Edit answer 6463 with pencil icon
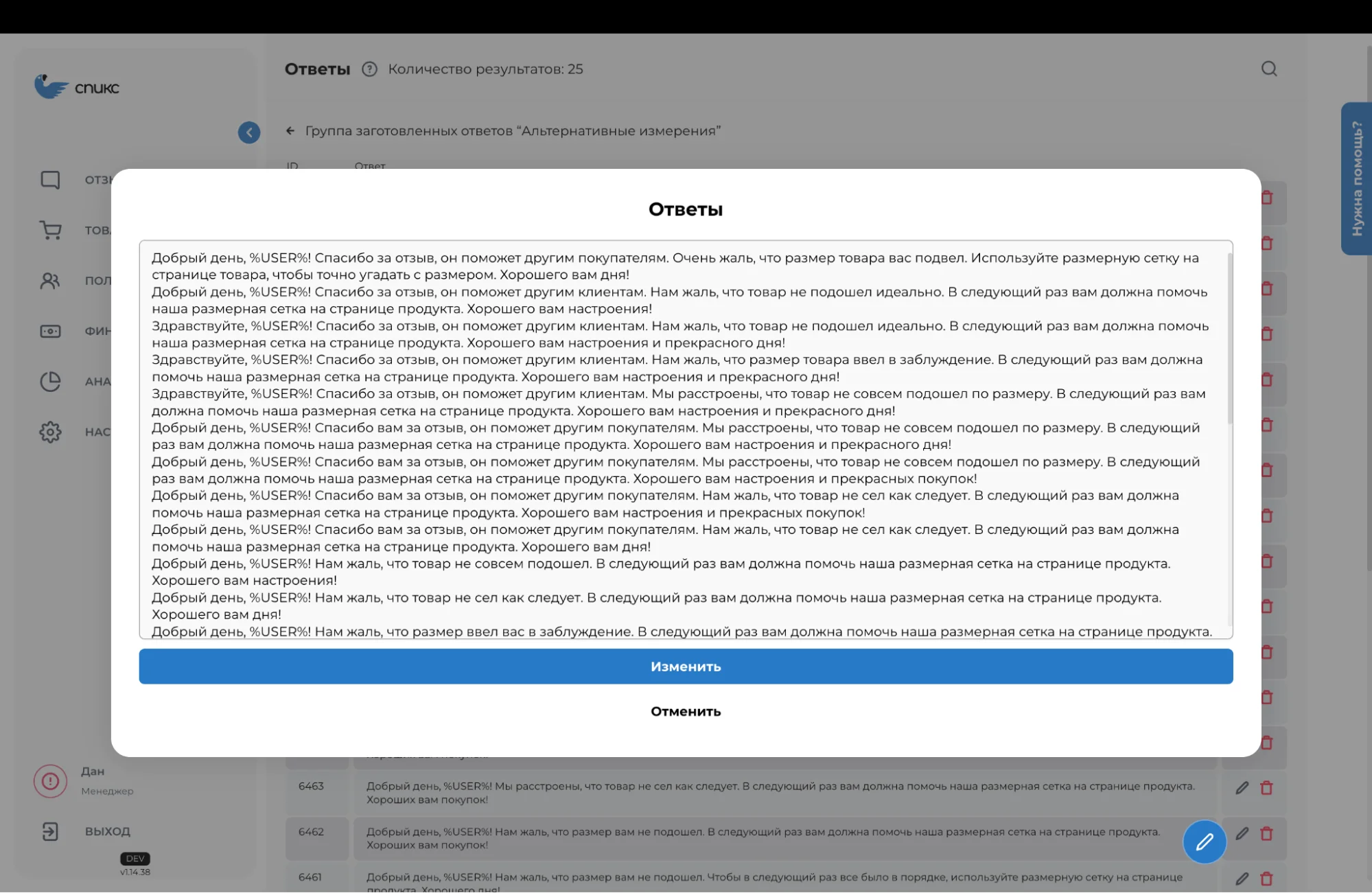Image resolution: width=1372 pixels, height=893 pixels. click(1242, 788)
